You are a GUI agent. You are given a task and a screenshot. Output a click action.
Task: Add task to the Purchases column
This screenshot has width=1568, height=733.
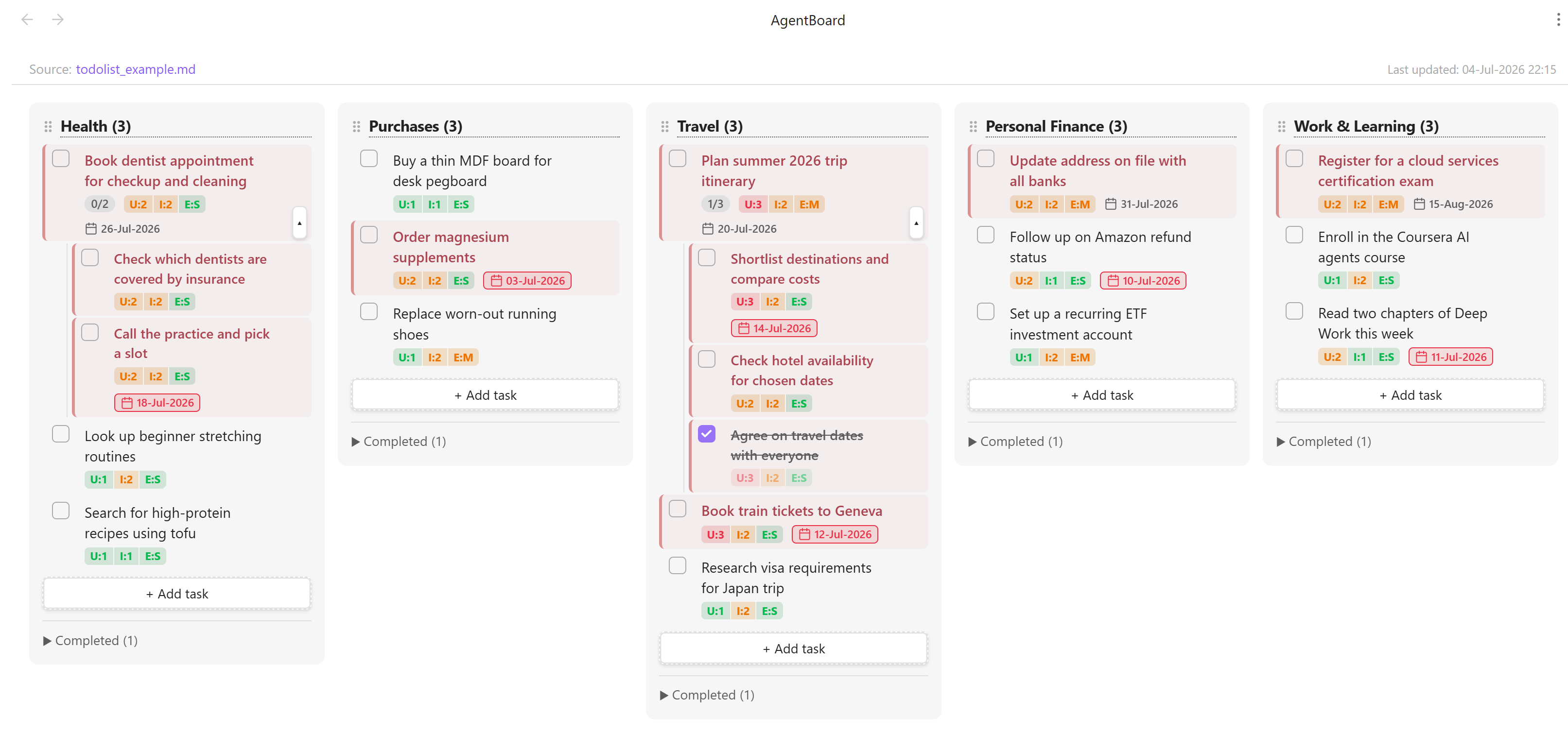pyautogui.click(x=485, y=395)
